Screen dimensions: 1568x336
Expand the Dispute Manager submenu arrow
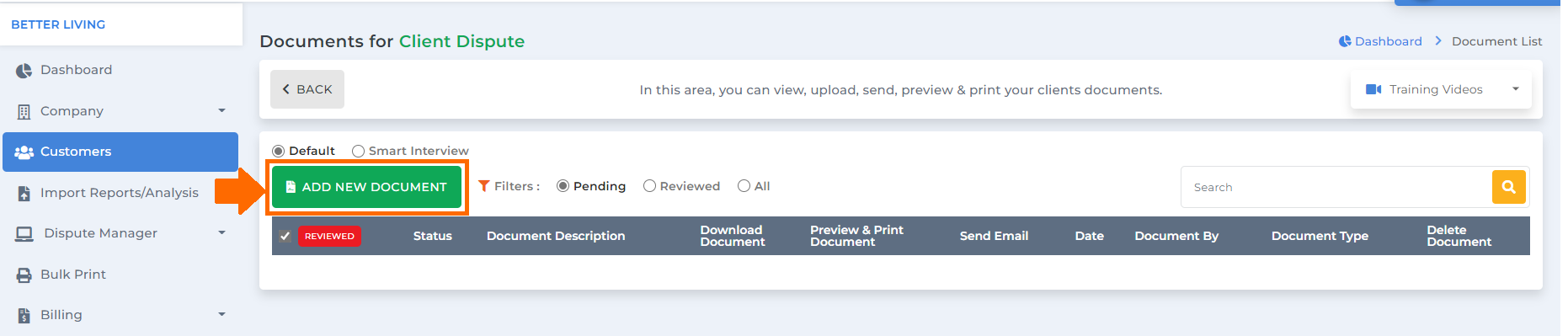(221, 233)
